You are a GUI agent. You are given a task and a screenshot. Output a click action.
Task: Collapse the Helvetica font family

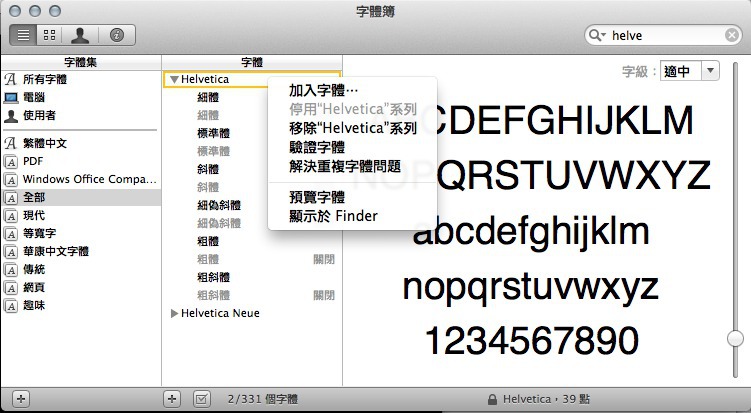click(x=174, y=79)
